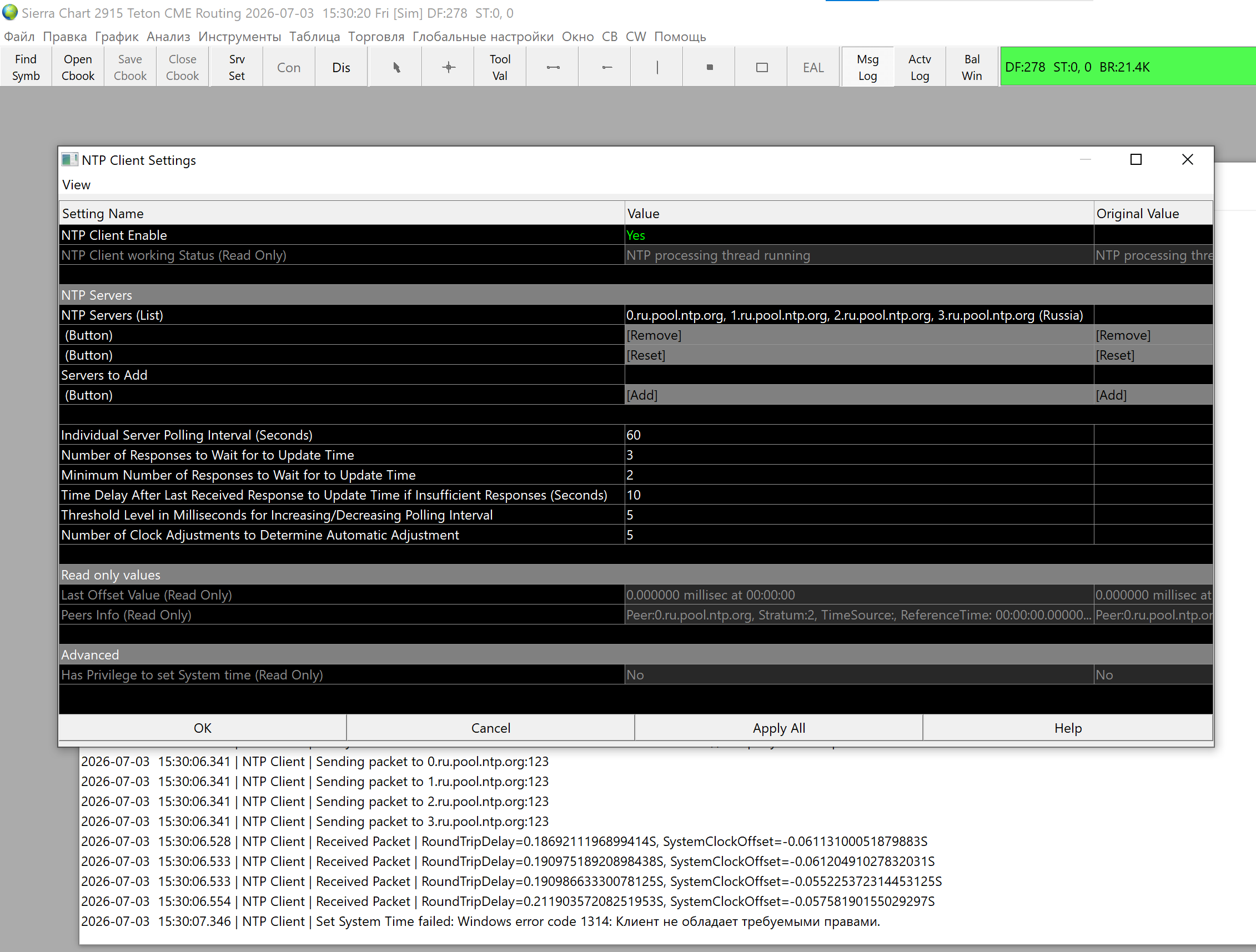Click the Find Symb toolbar button
Screen dimensions: 1256x952
[x=26, y=67]
